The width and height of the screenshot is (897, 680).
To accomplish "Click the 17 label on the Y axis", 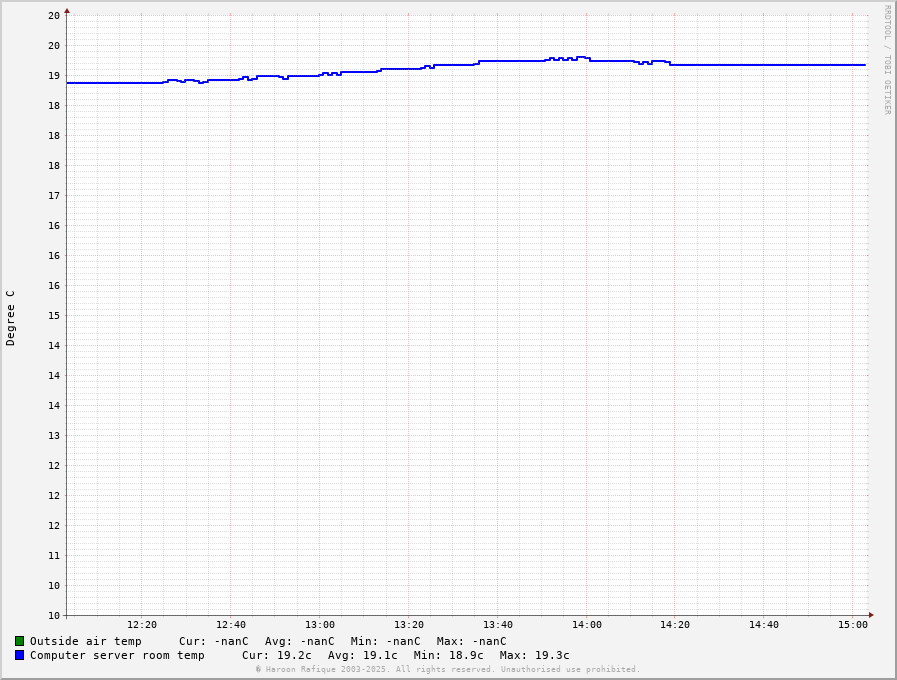I will (x=54, y=196).
